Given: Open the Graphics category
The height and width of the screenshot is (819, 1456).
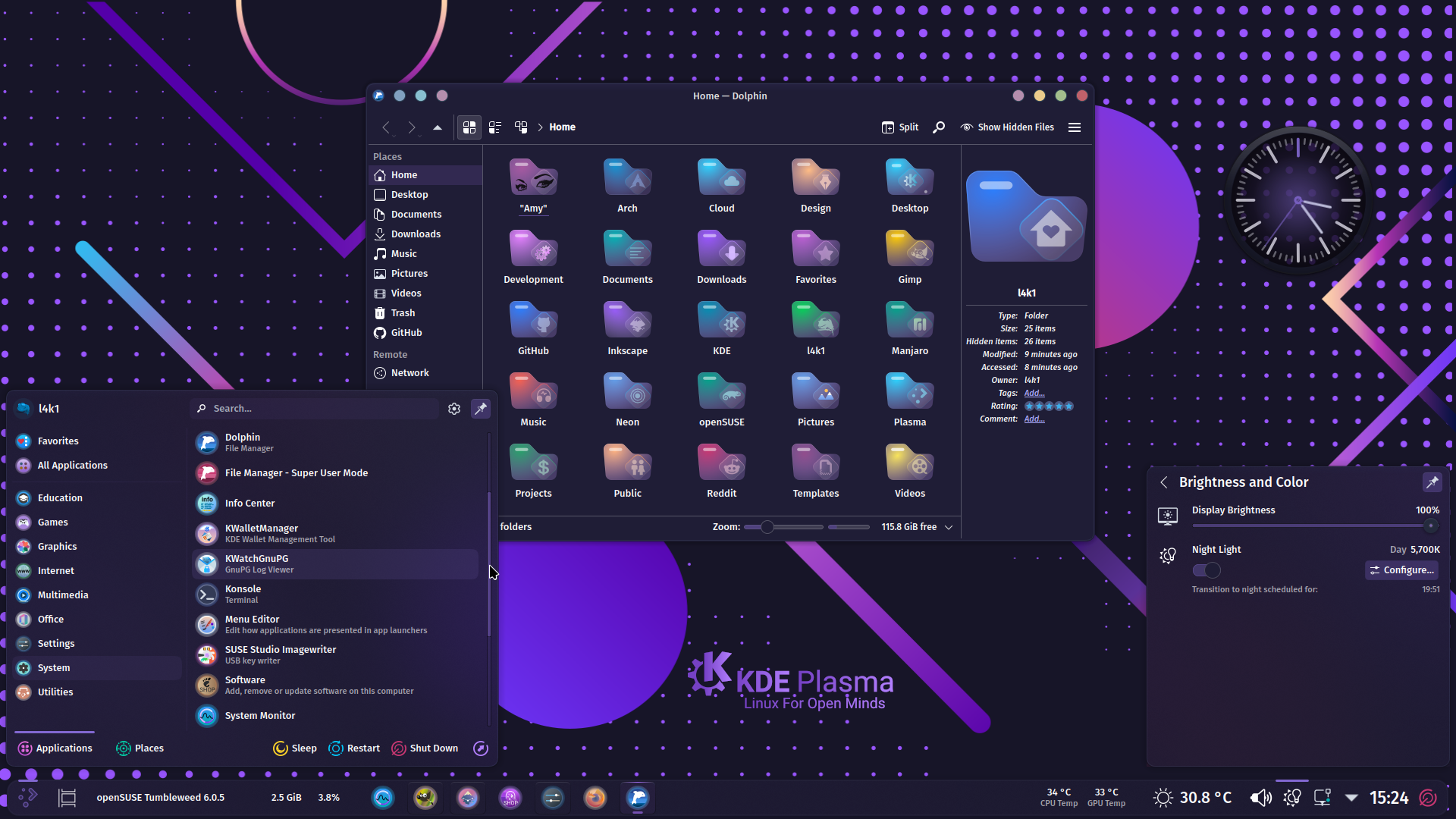Looking at the screenshot, I should click(98, 547).
